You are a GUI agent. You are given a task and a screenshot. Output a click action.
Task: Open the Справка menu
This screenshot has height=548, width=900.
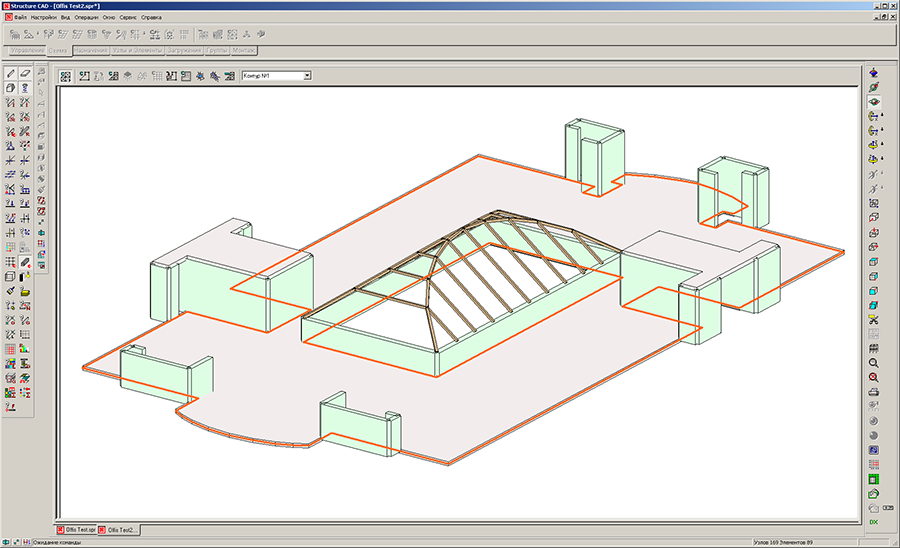click(x=151, y=18)
